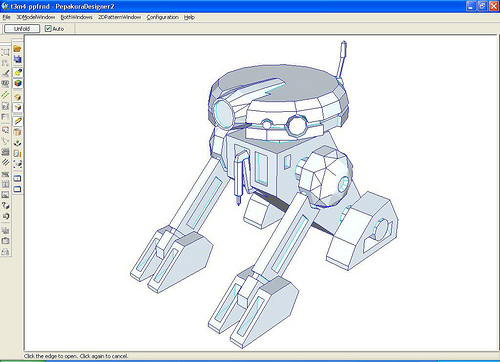This screenshot has width=500, height=362.
Task: Open the File menu
Action: click(x=6, y=17)
